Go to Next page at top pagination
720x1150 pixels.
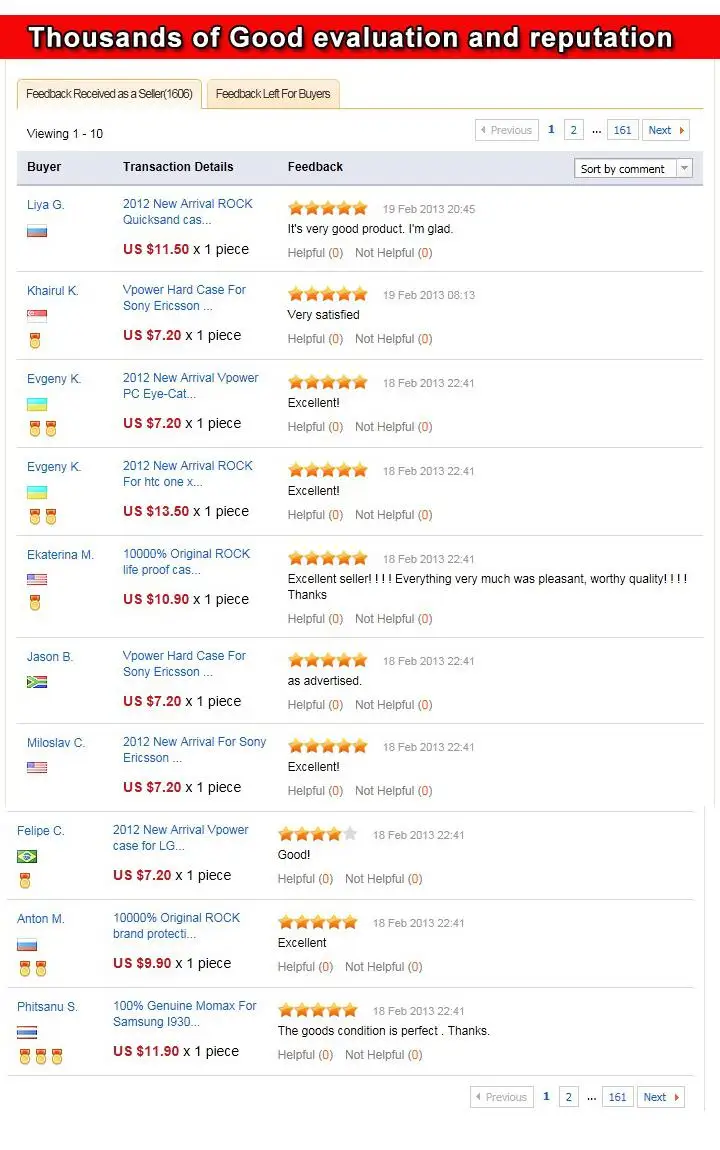pos(666,131)
